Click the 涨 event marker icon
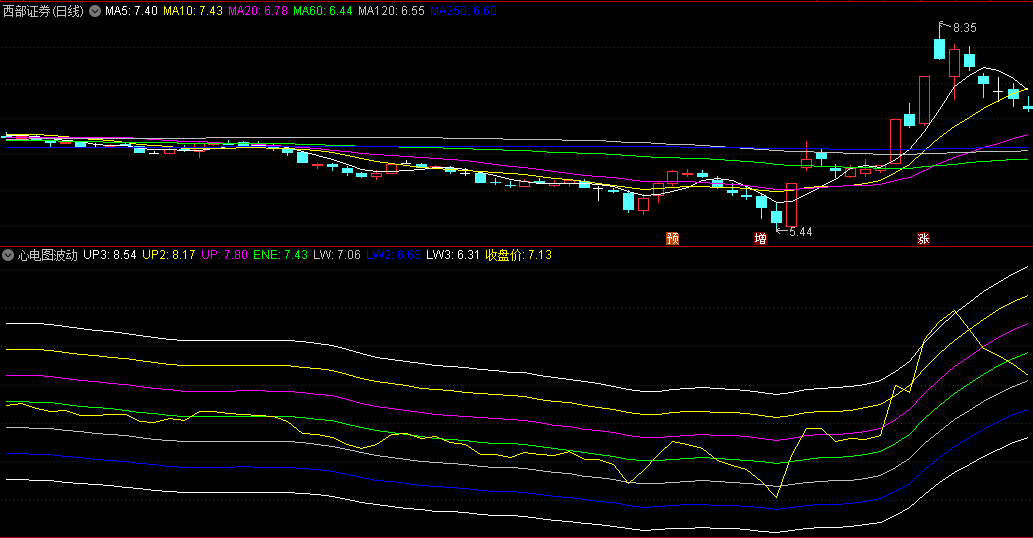Screen dimensions: 1033x538 click(x=924, y=238)
